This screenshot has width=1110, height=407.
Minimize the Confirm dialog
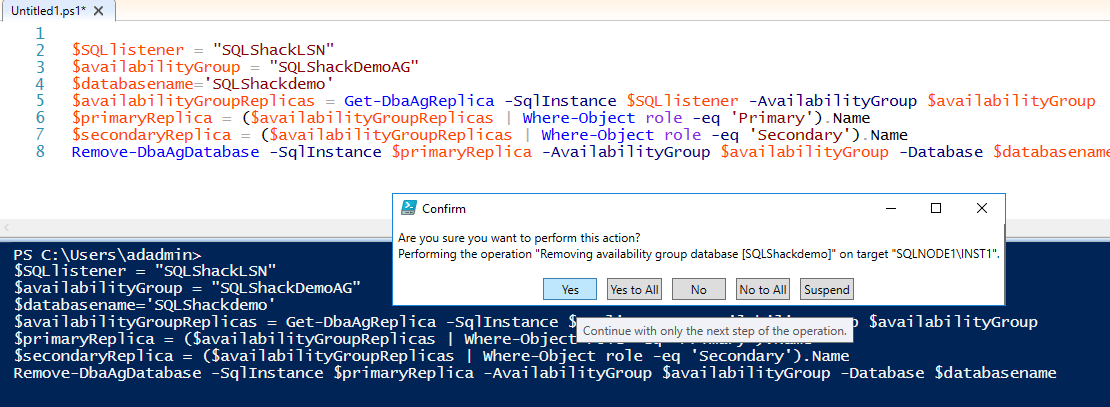(890, 208)
